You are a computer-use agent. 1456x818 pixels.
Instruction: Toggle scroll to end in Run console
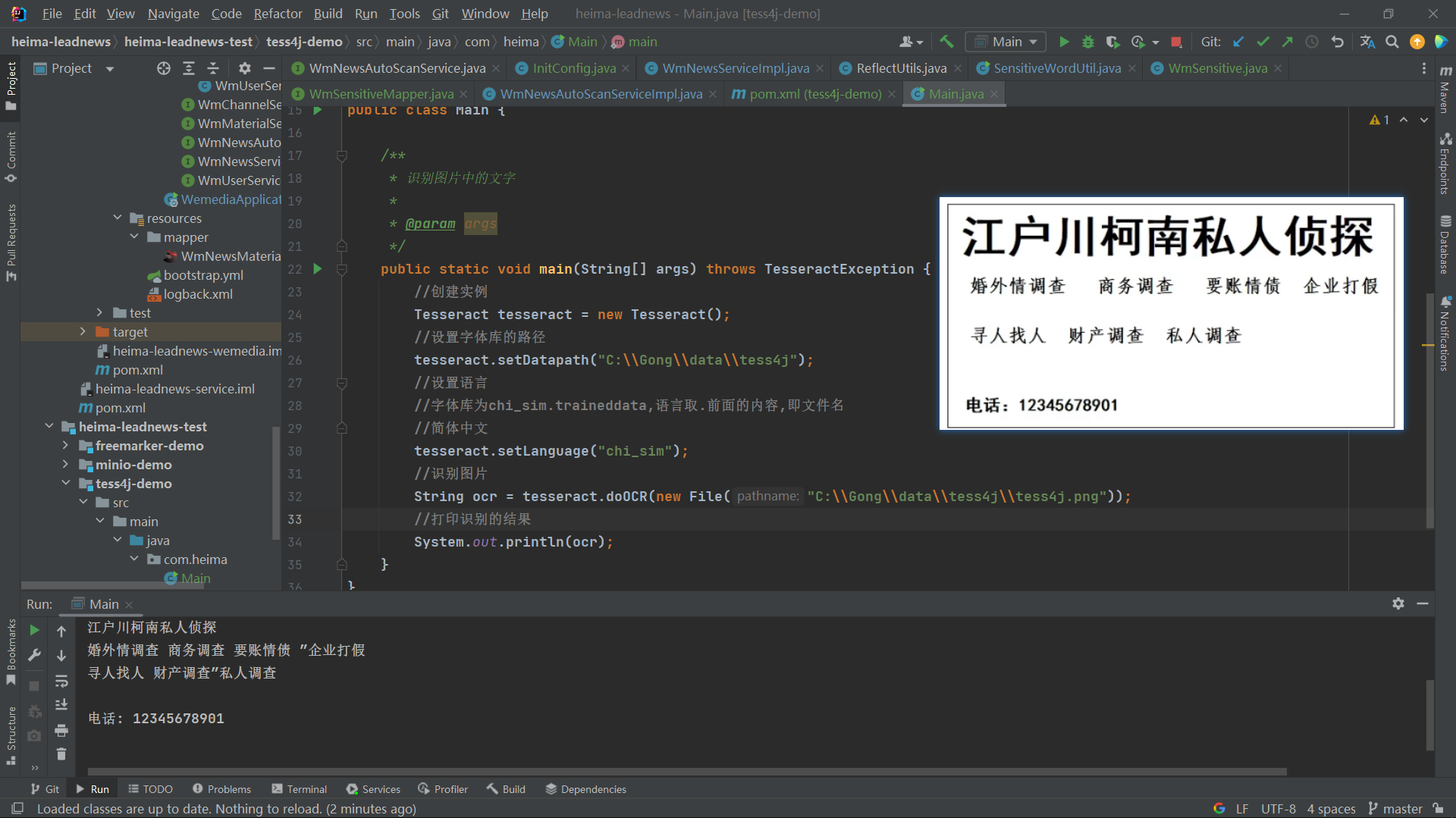(61, 705)
